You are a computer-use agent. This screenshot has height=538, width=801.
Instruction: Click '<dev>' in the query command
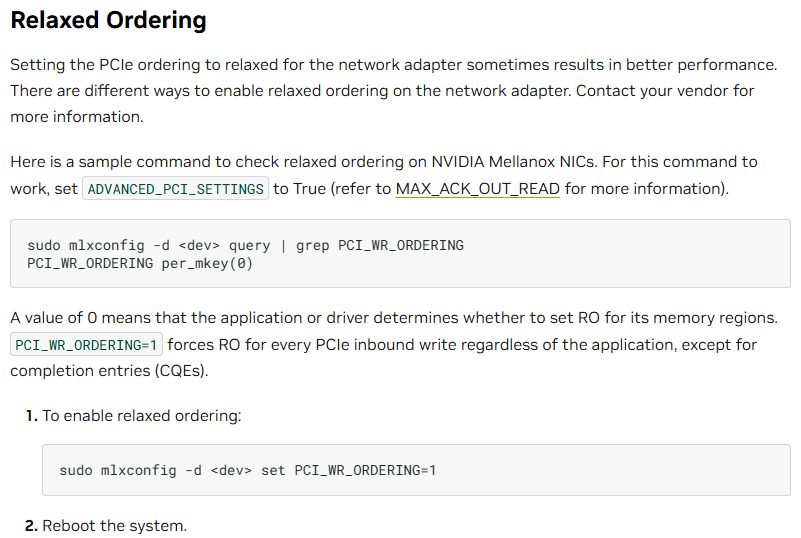[x=199, y=245]
